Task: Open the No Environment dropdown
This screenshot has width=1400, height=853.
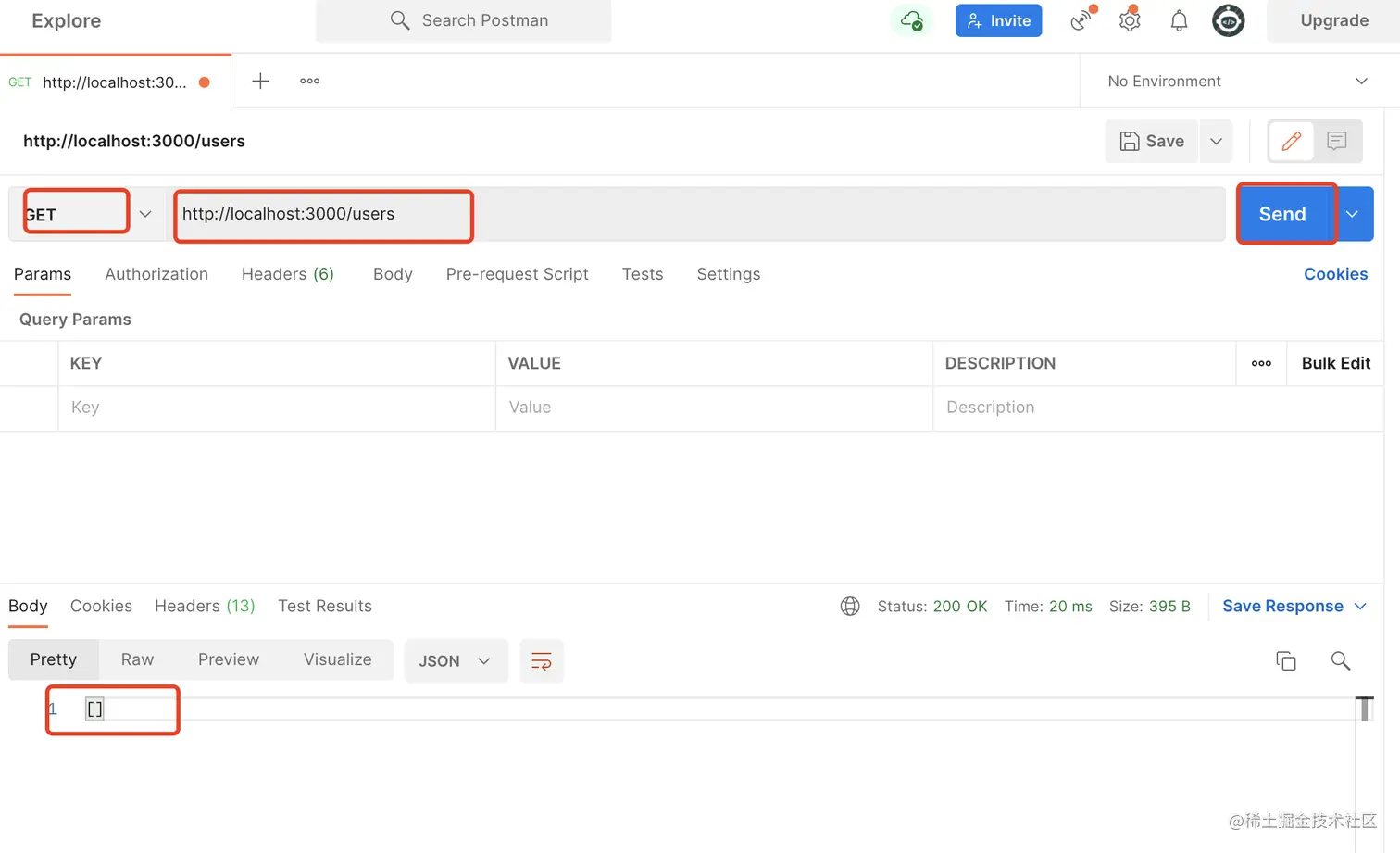Action: (1238, 82)
